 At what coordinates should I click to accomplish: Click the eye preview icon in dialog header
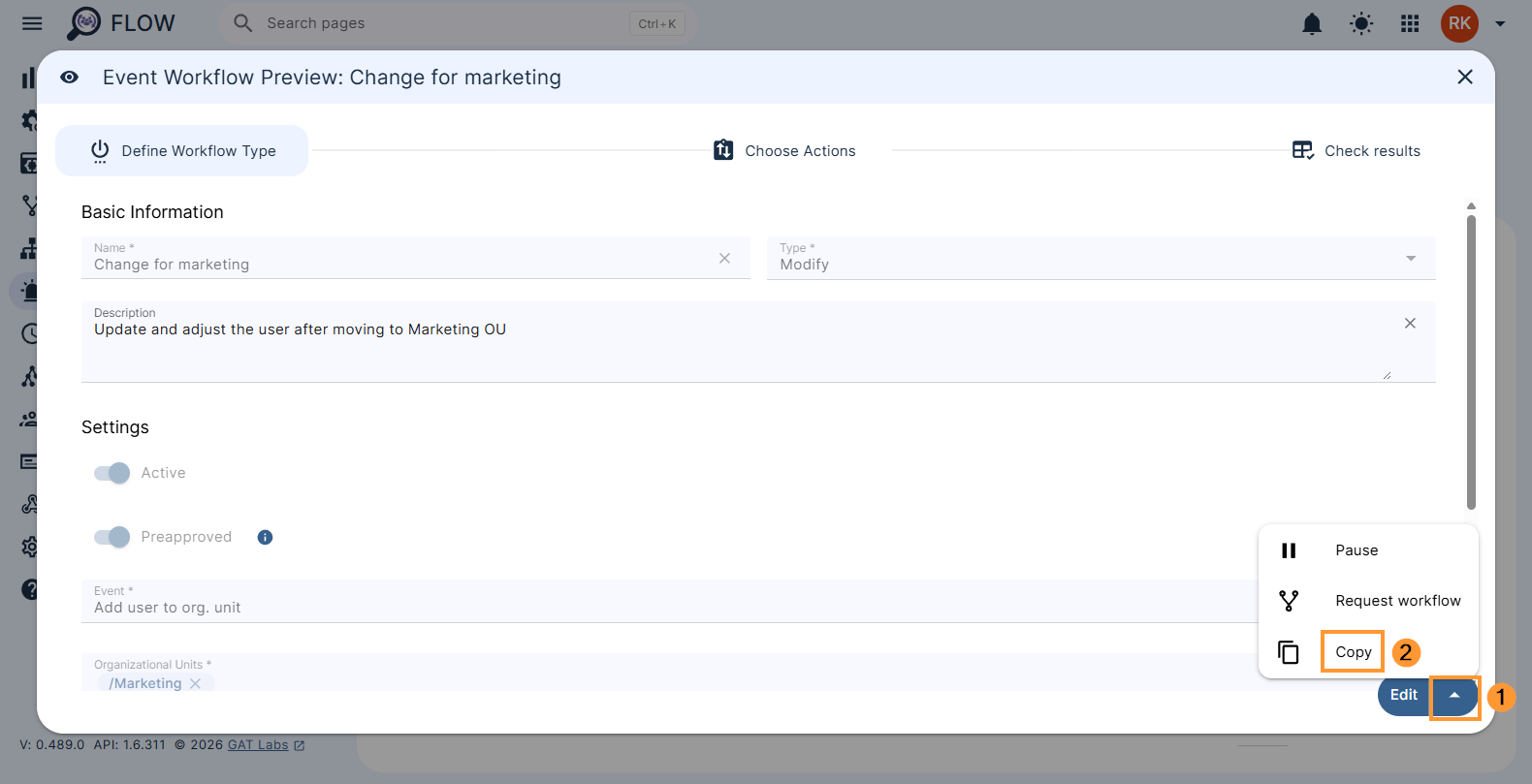[69, 78]
